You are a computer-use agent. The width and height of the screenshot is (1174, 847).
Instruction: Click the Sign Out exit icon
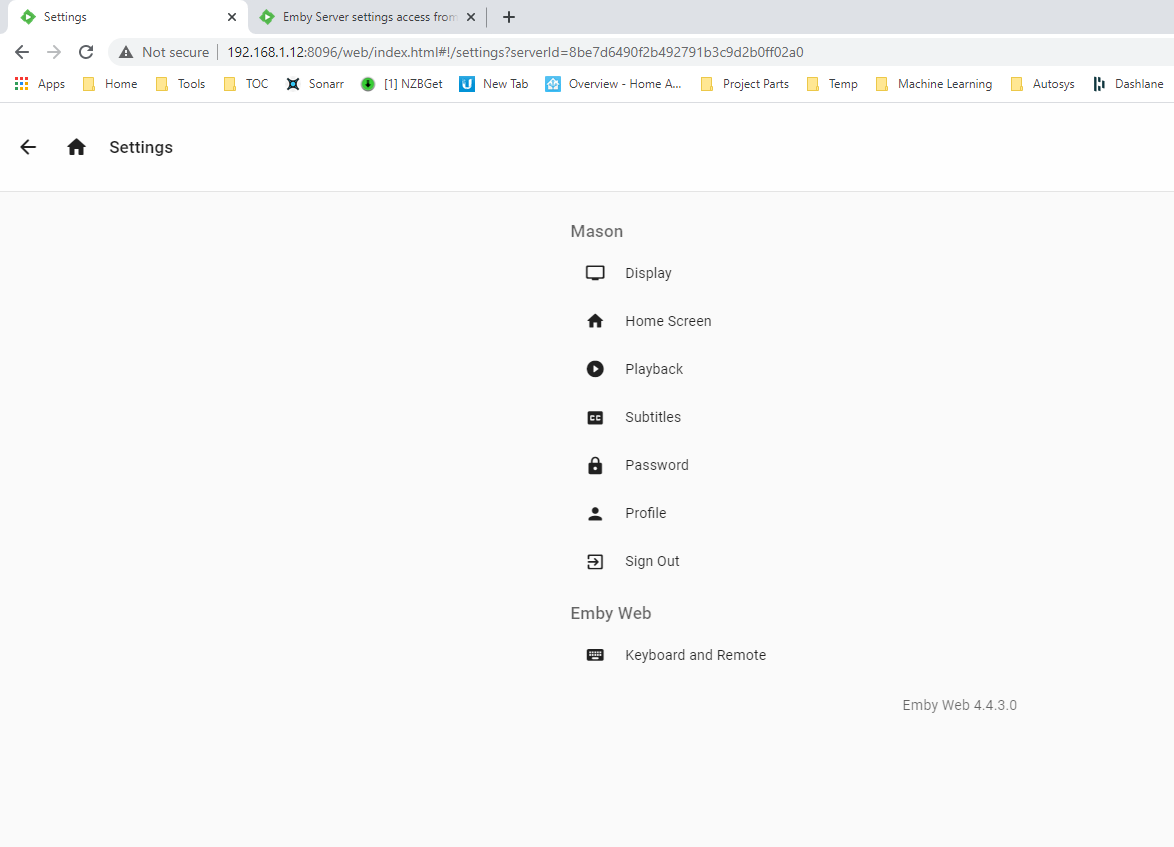tap(595, 561)
